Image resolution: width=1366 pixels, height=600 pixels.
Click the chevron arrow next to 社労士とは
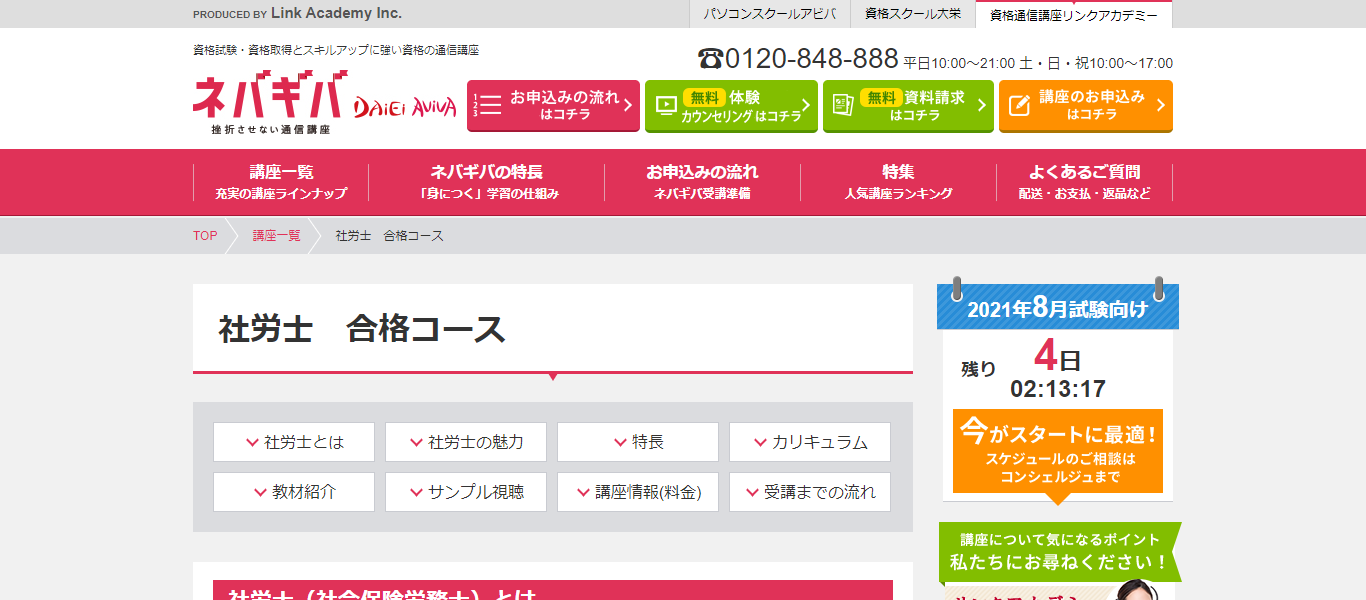point(252,442)
